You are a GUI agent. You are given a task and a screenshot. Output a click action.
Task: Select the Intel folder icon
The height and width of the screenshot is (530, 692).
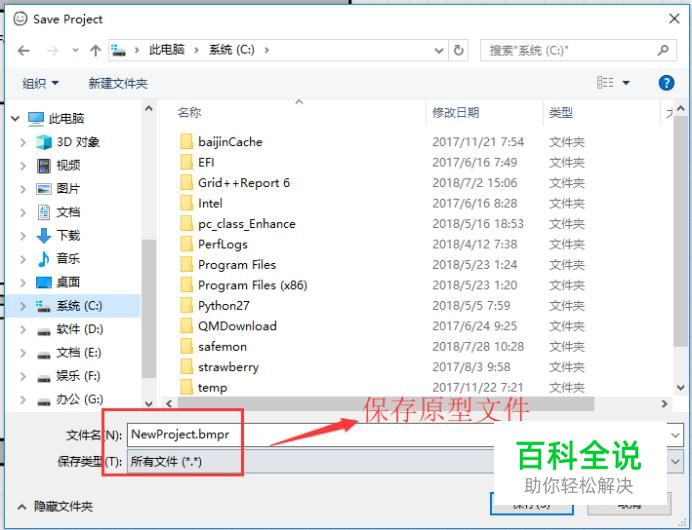coord(187,203)
